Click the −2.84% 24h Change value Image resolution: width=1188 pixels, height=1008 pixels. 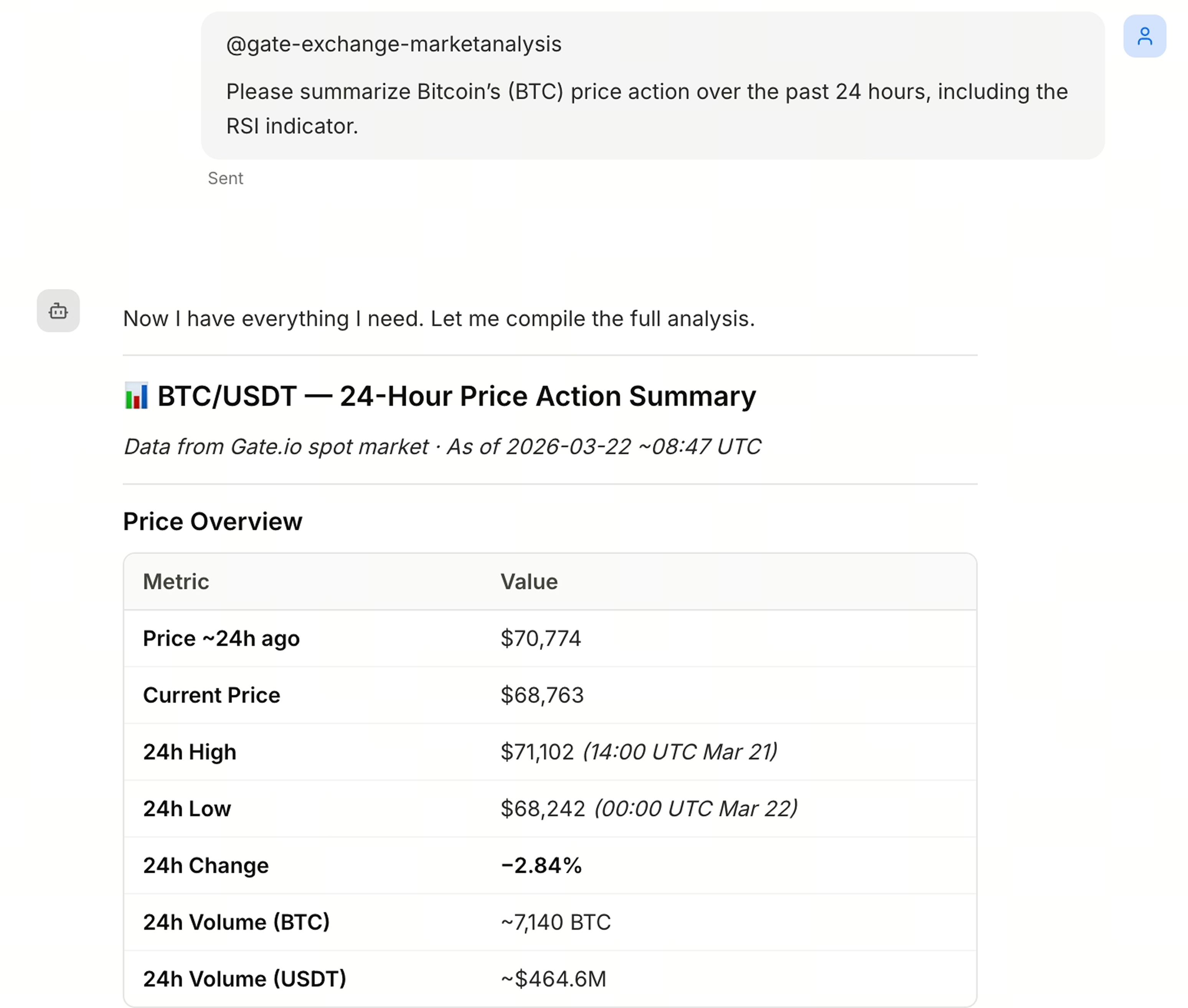tap(541, 865)
